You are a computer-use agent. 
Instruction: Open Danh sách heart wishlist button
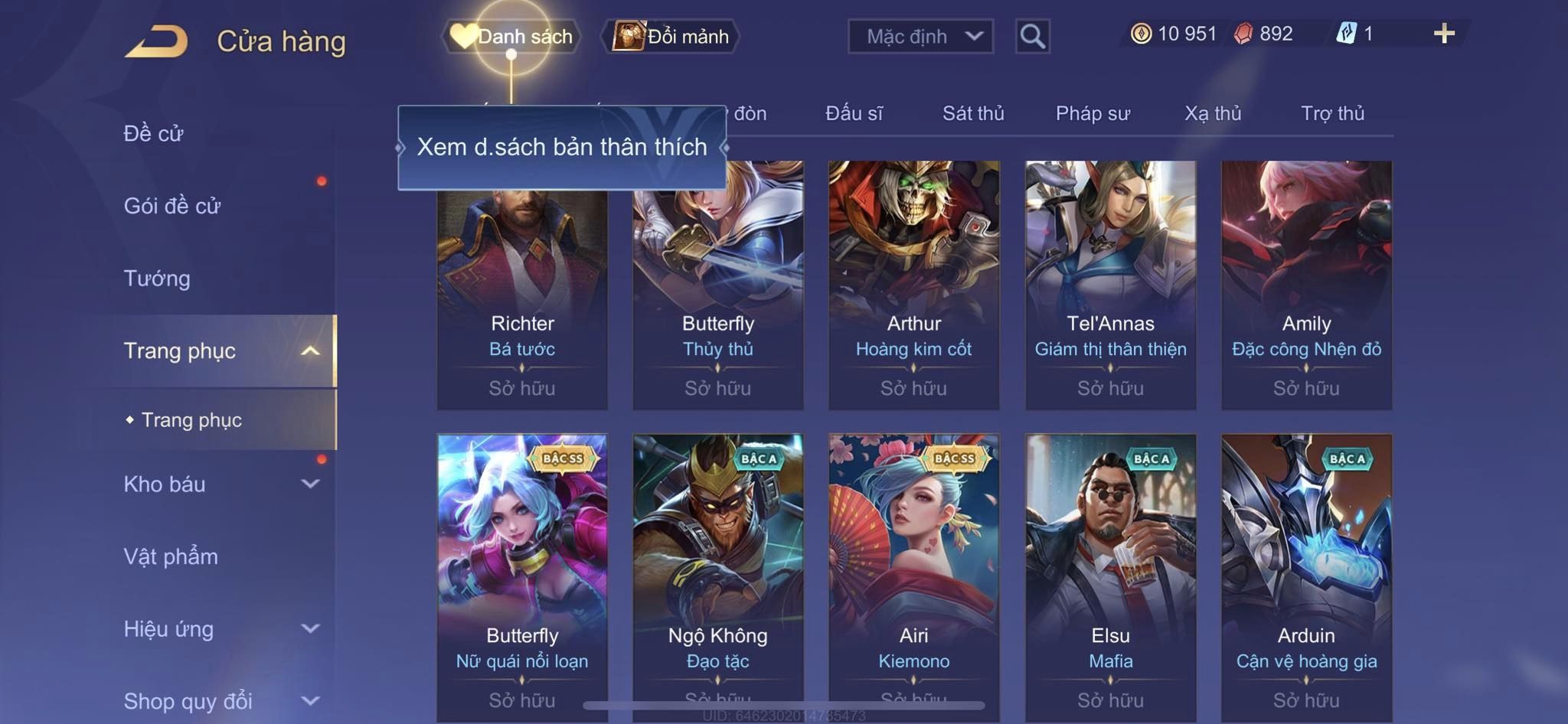point(511,36)
